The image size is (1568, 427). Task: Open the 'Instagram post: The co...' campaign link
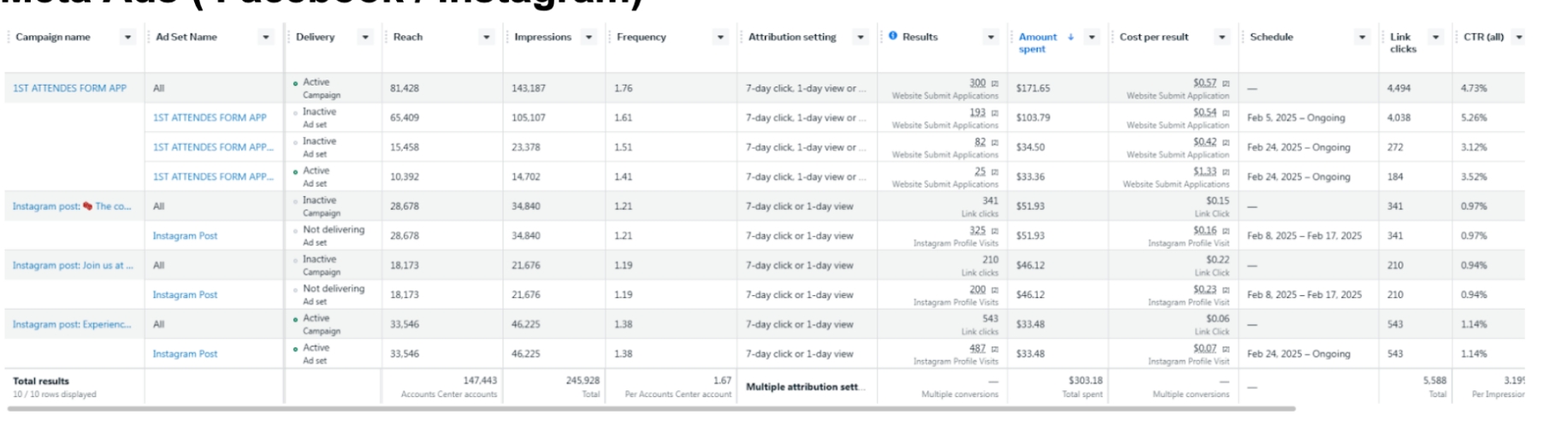pos(72,206)
